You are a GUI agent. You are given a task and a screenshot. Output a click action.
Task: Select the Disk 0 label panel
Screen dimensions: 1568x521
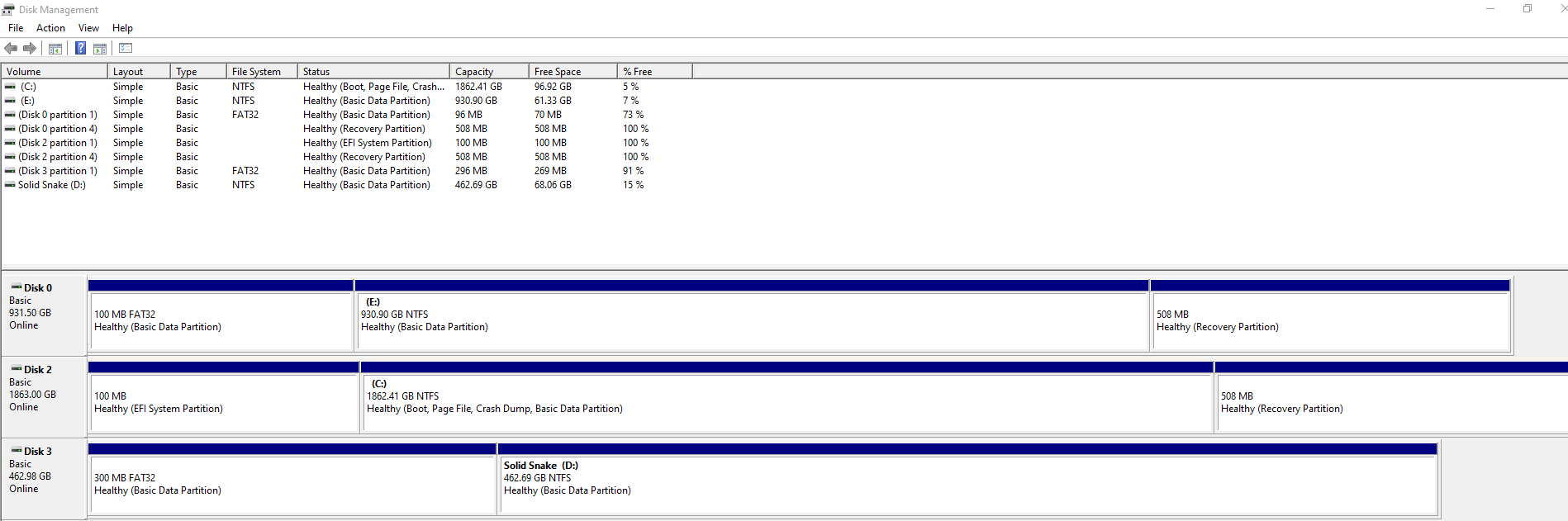pos(45,315)
